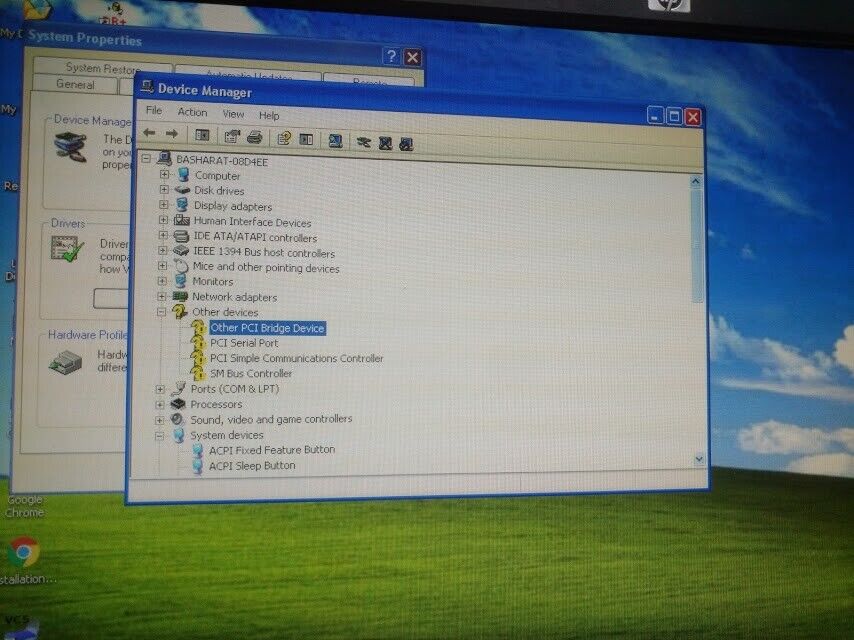The height and width of the screenshot is (640, 854).
Task: Select the Monitors category icon
Action: 180,281
